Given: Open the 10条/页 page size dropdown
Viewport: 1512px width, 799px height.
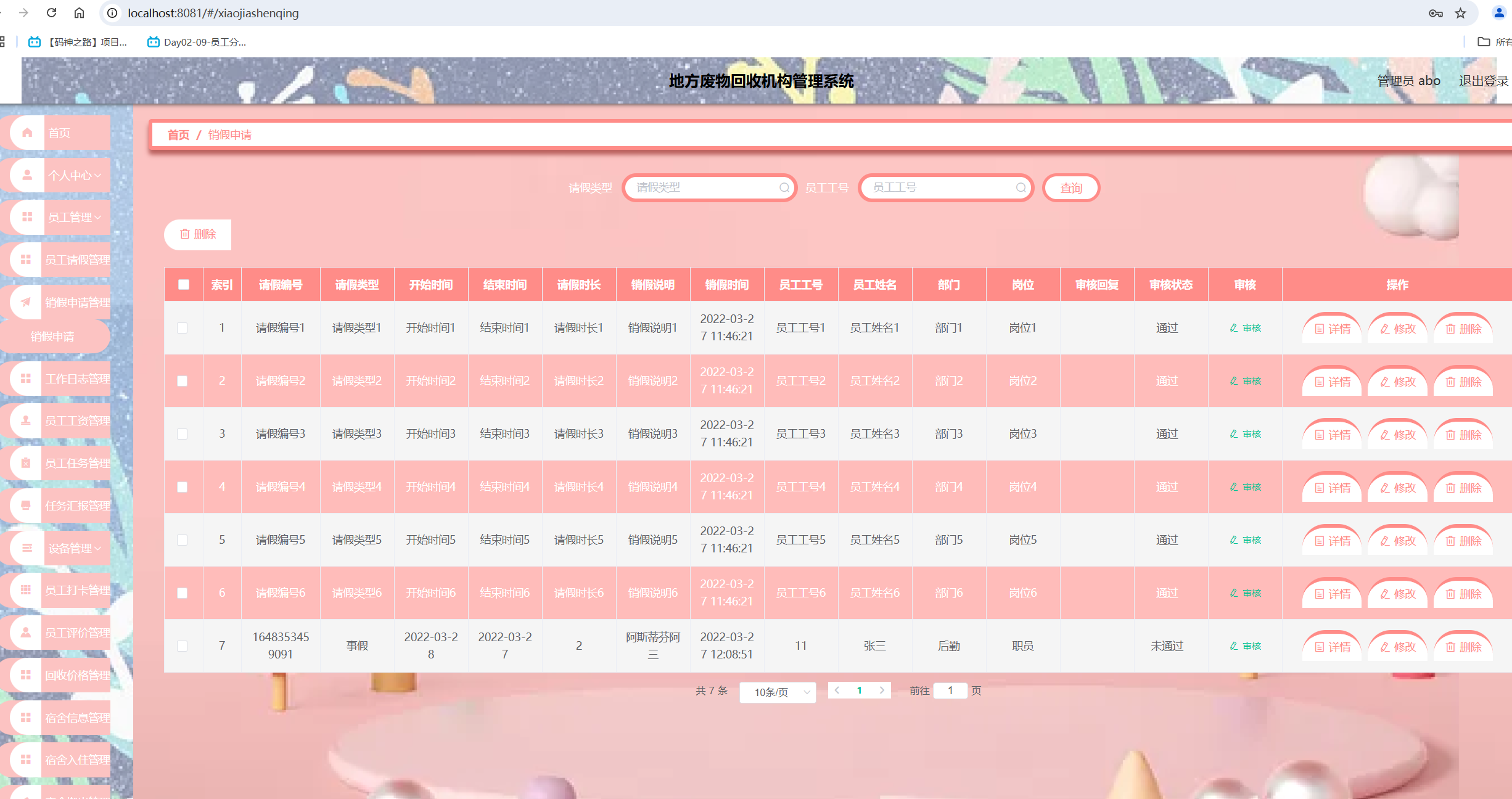Looking at the screenshot, I should 778,692.
